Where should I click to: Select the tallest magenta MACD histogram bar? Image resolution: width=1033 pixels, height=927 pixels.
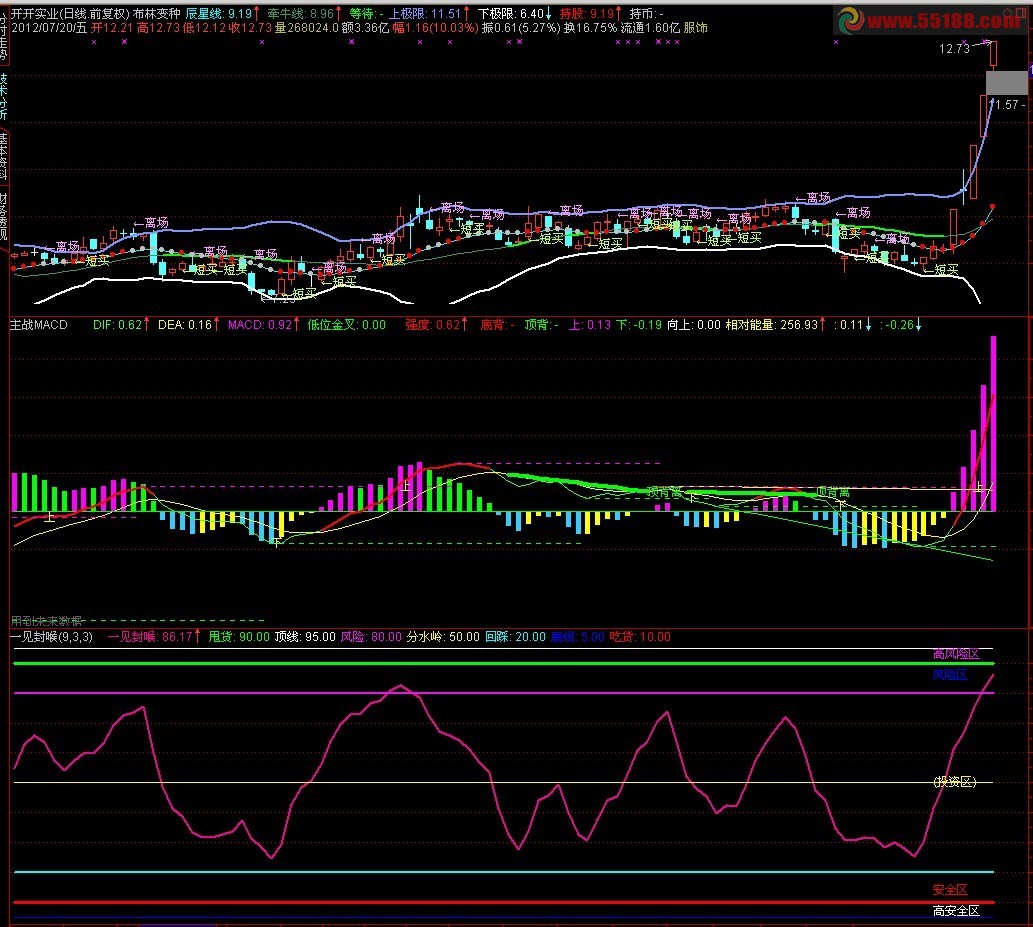[993, 424]
